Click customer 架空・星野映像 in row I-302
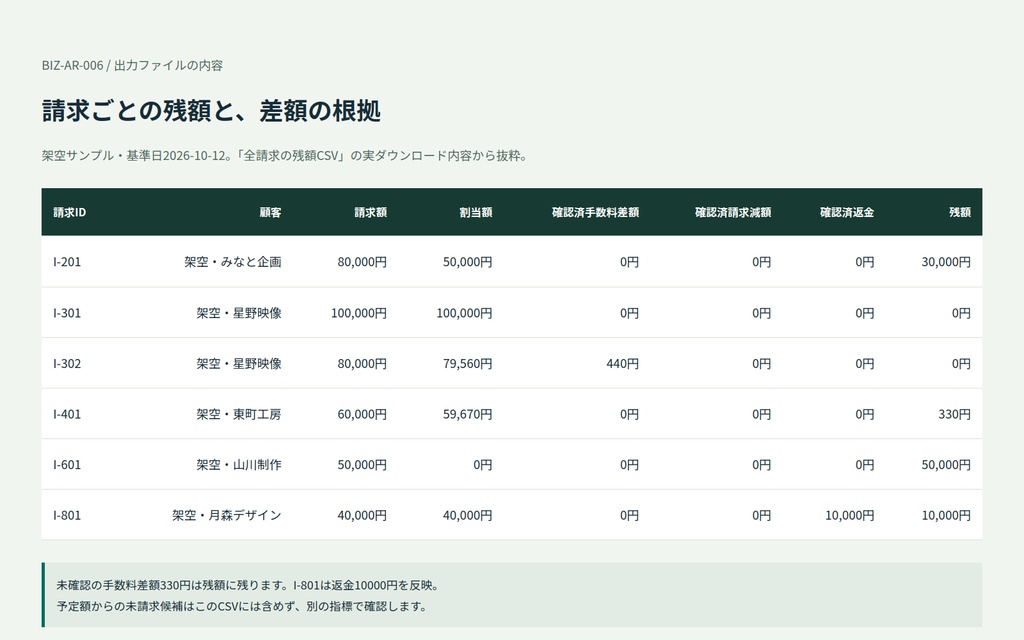This screenshot has height=640, width=1024. click(239, 363)
